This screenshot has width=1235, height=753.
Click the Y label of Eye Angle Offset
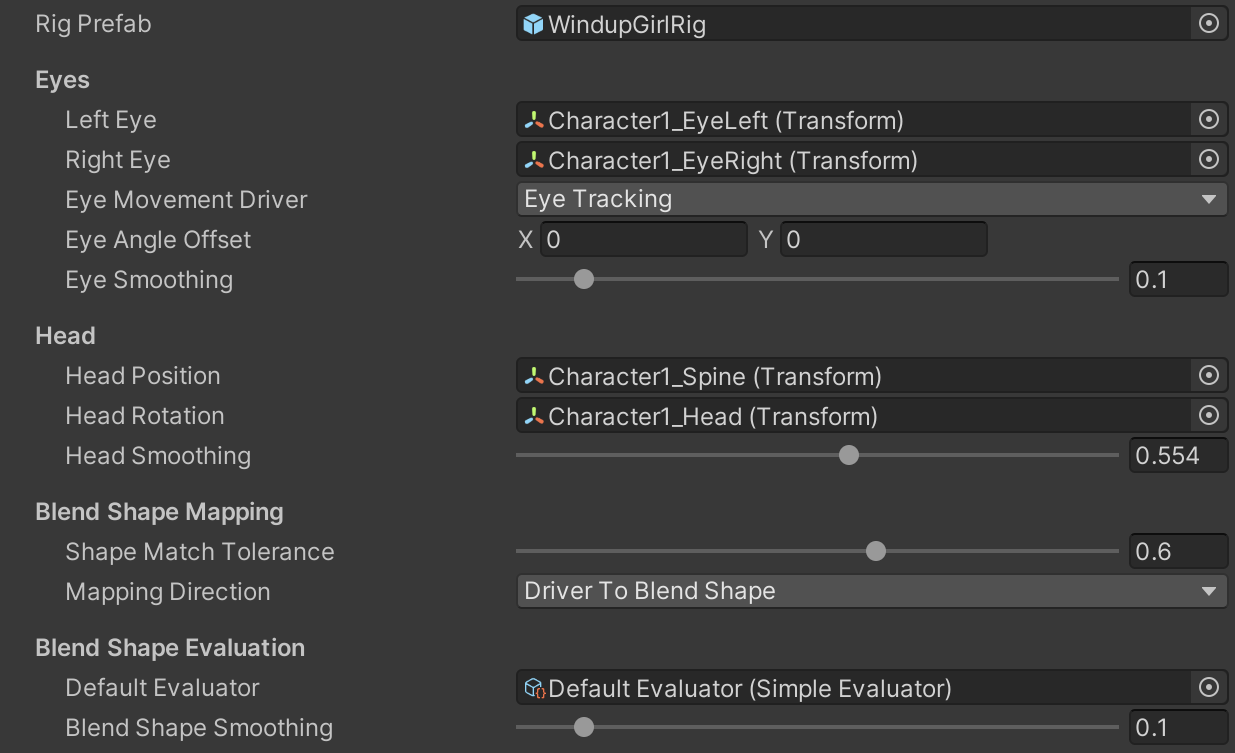tap(766, 240)
